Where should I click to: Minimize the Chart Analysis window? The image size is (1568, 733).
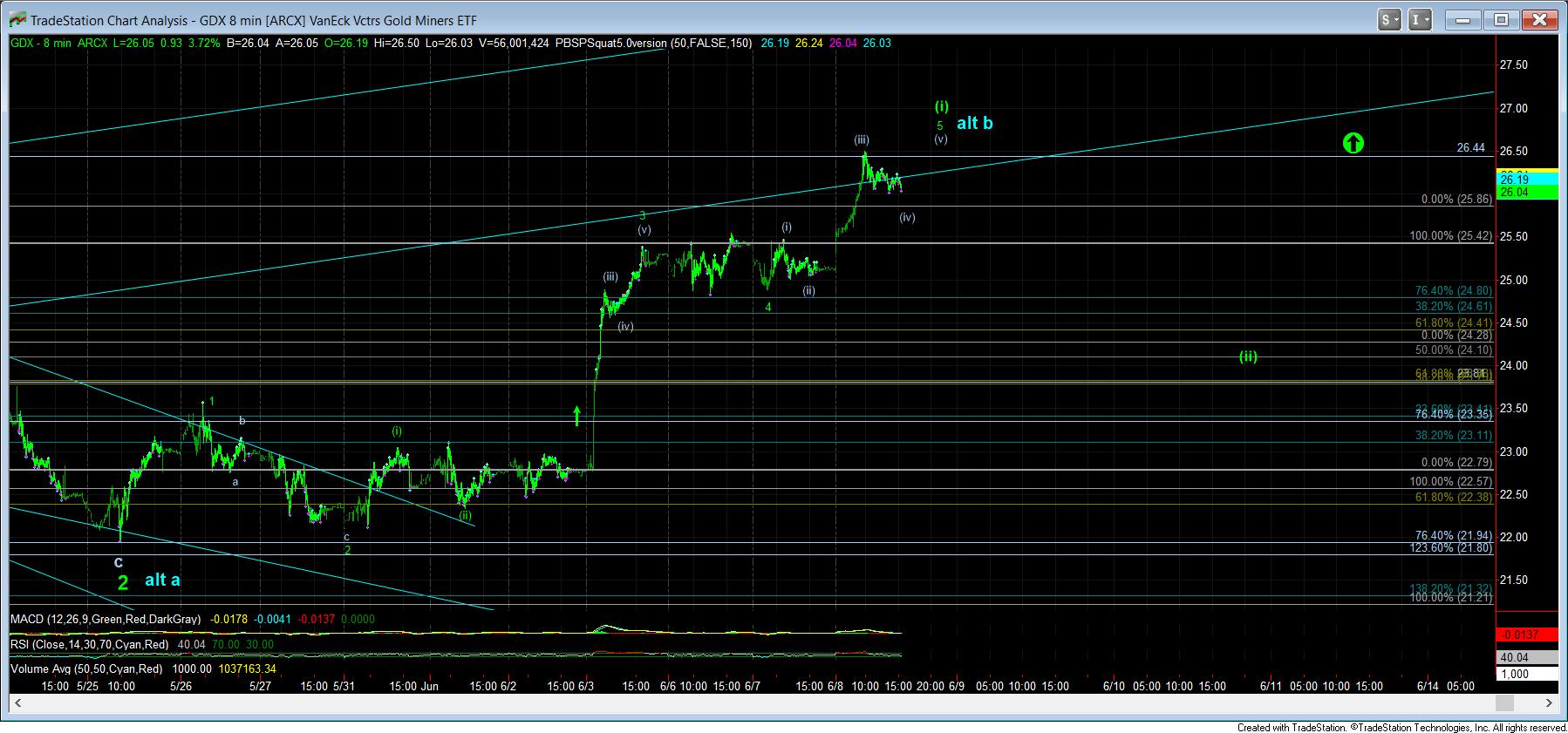click(x=1463, y=19)
